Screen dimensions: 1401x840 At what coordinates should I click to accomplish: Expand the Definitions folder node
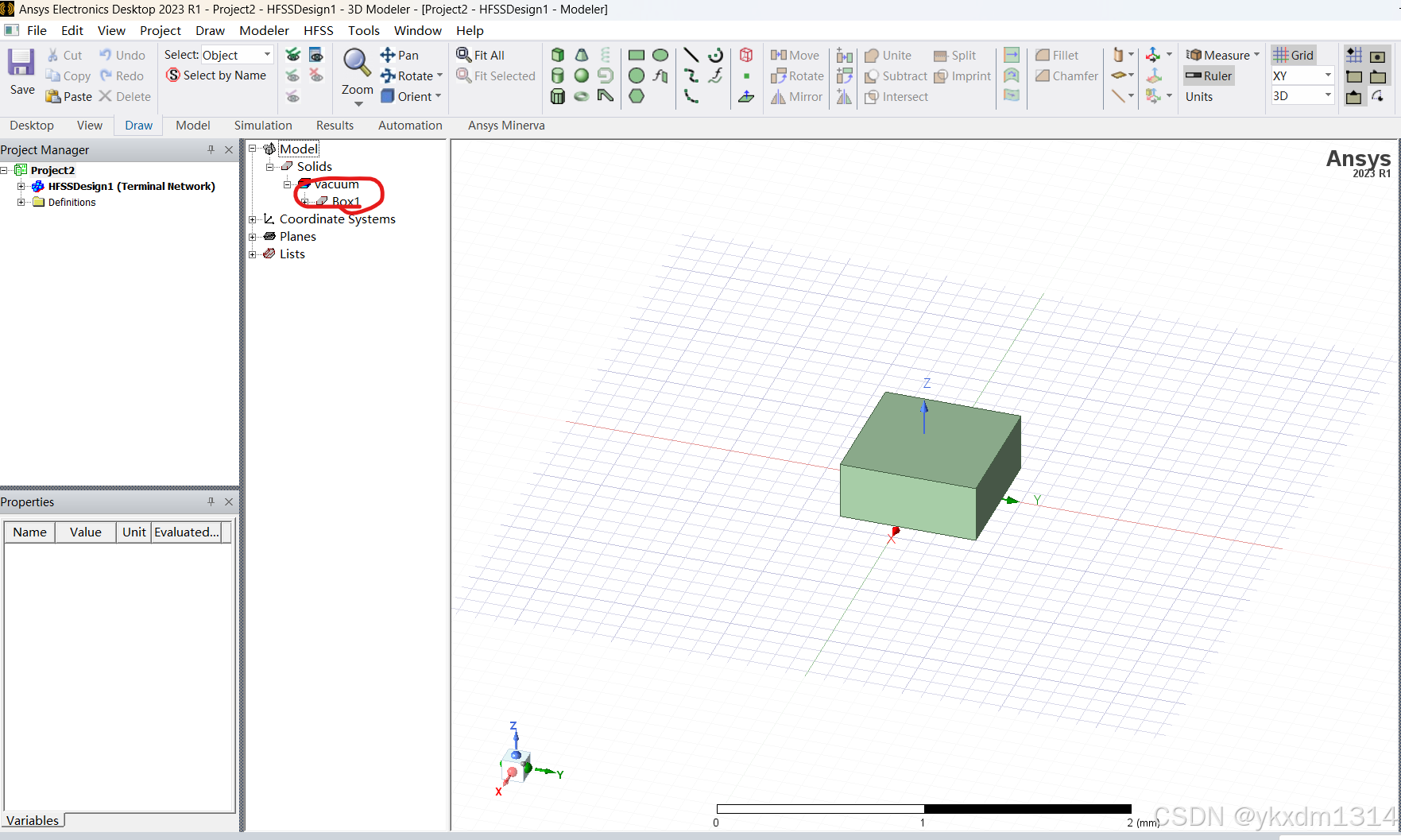pyautogui.click(x=21, y=202)
